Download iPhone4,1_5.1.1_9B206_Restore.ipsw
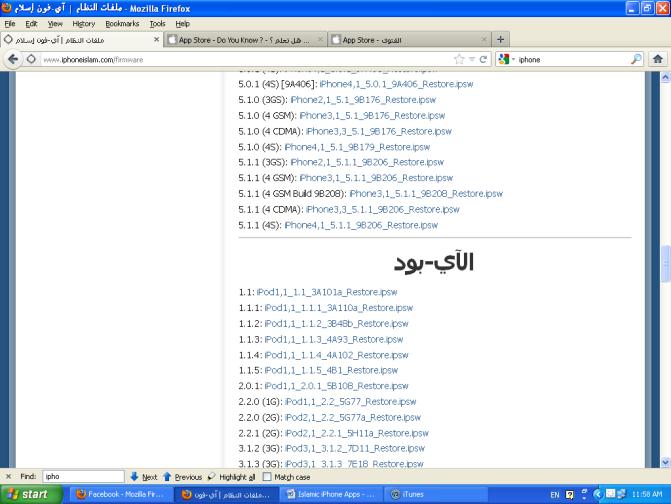Screen dimensions: 671x504 (361, 225)
